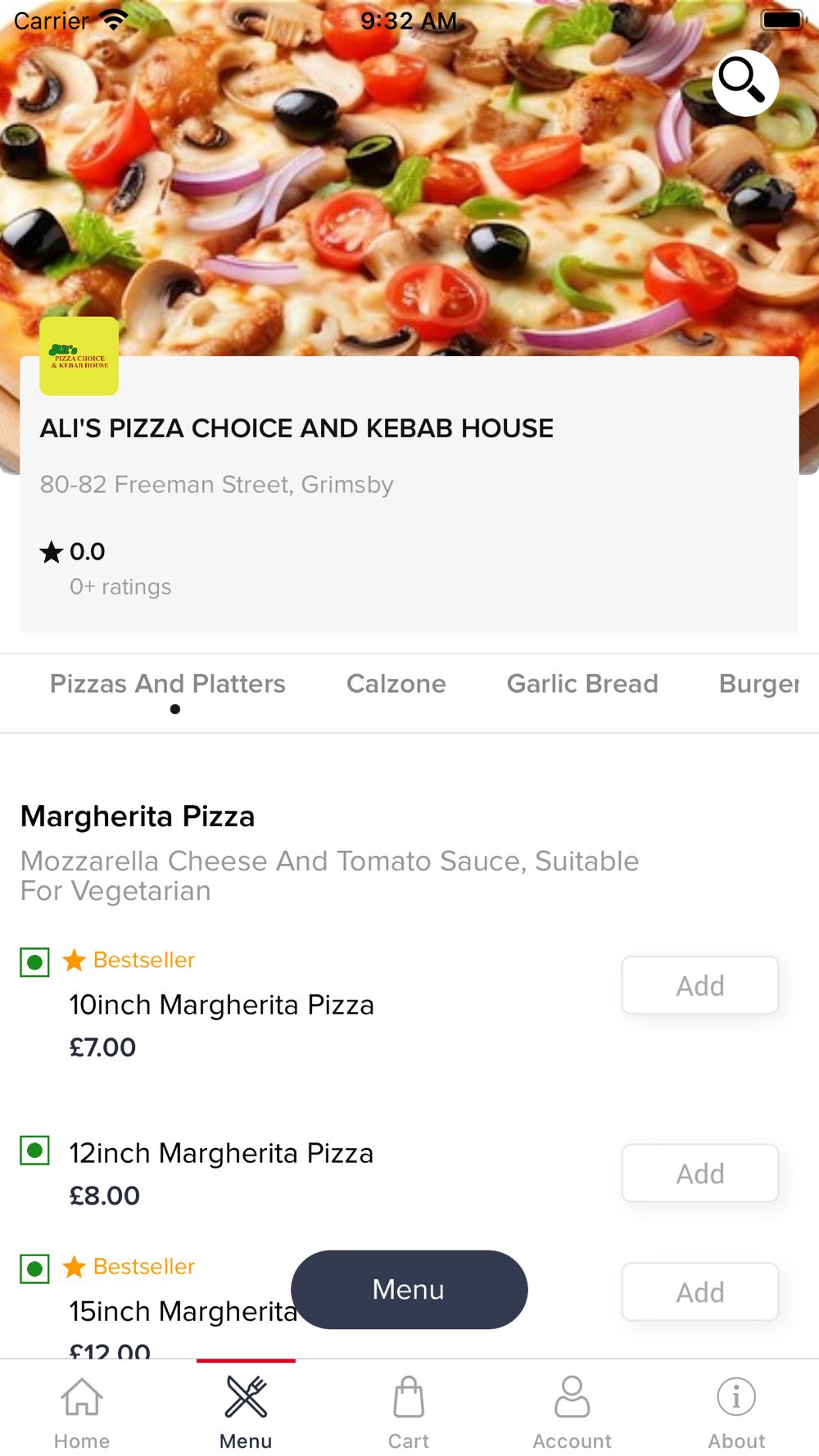Tap vegetarian indicator beside 12inch Margherita
The width and height of the screenshot is (819, 1456).
tap(34, 1151)
